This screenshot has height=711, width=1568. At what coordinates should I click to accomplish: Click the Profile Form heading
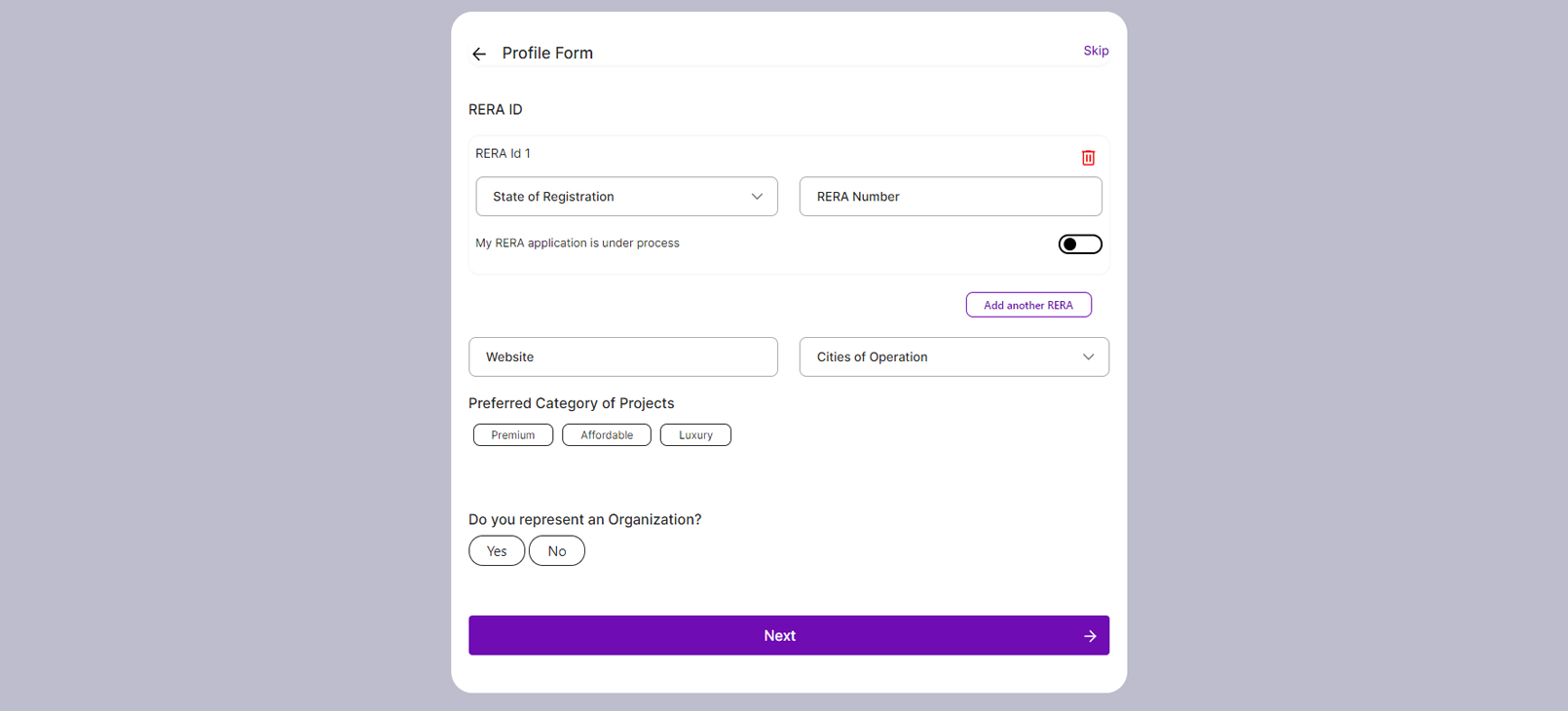(547, 54)
